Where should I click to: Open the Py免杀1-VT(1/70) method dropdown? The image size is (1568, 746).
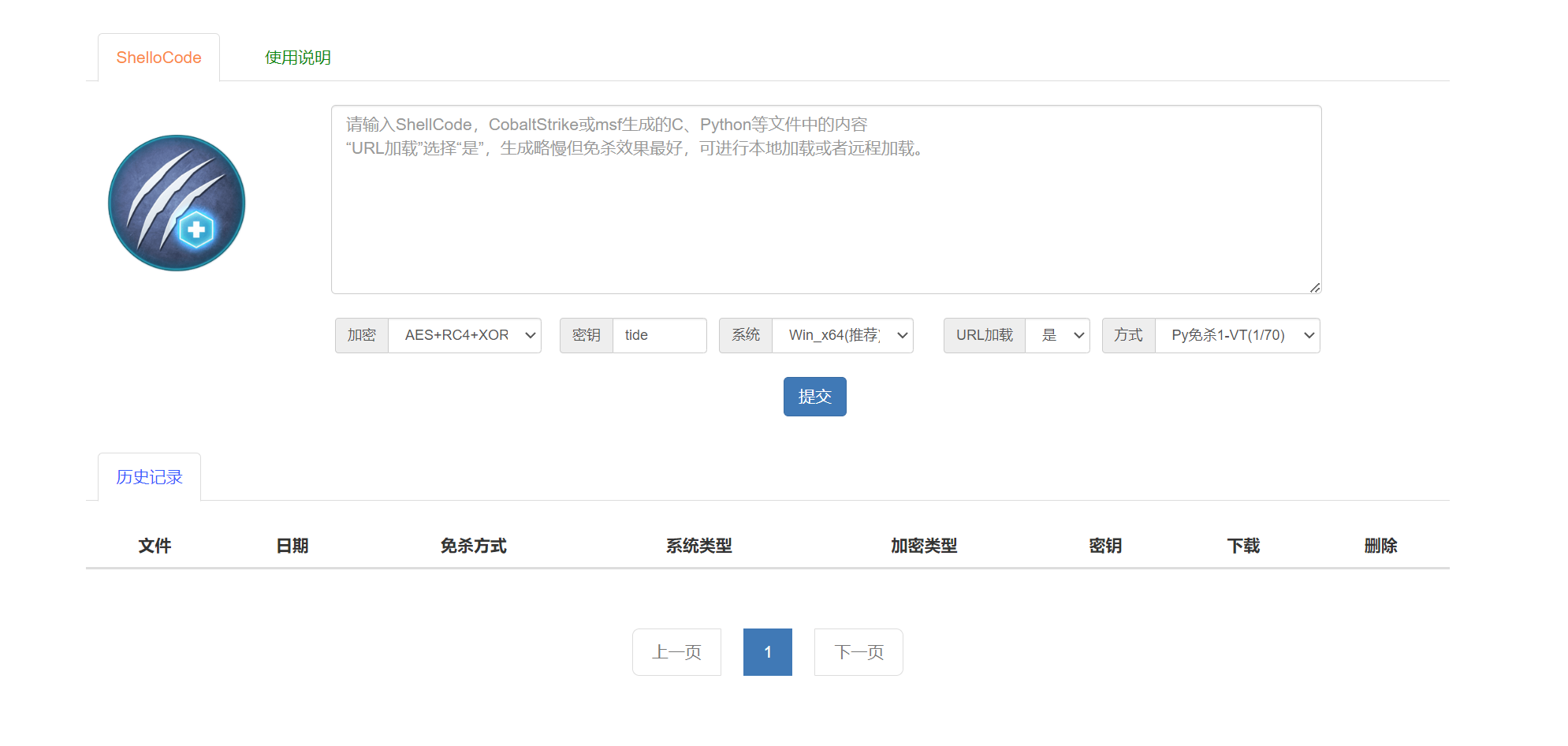point(1237,335)
